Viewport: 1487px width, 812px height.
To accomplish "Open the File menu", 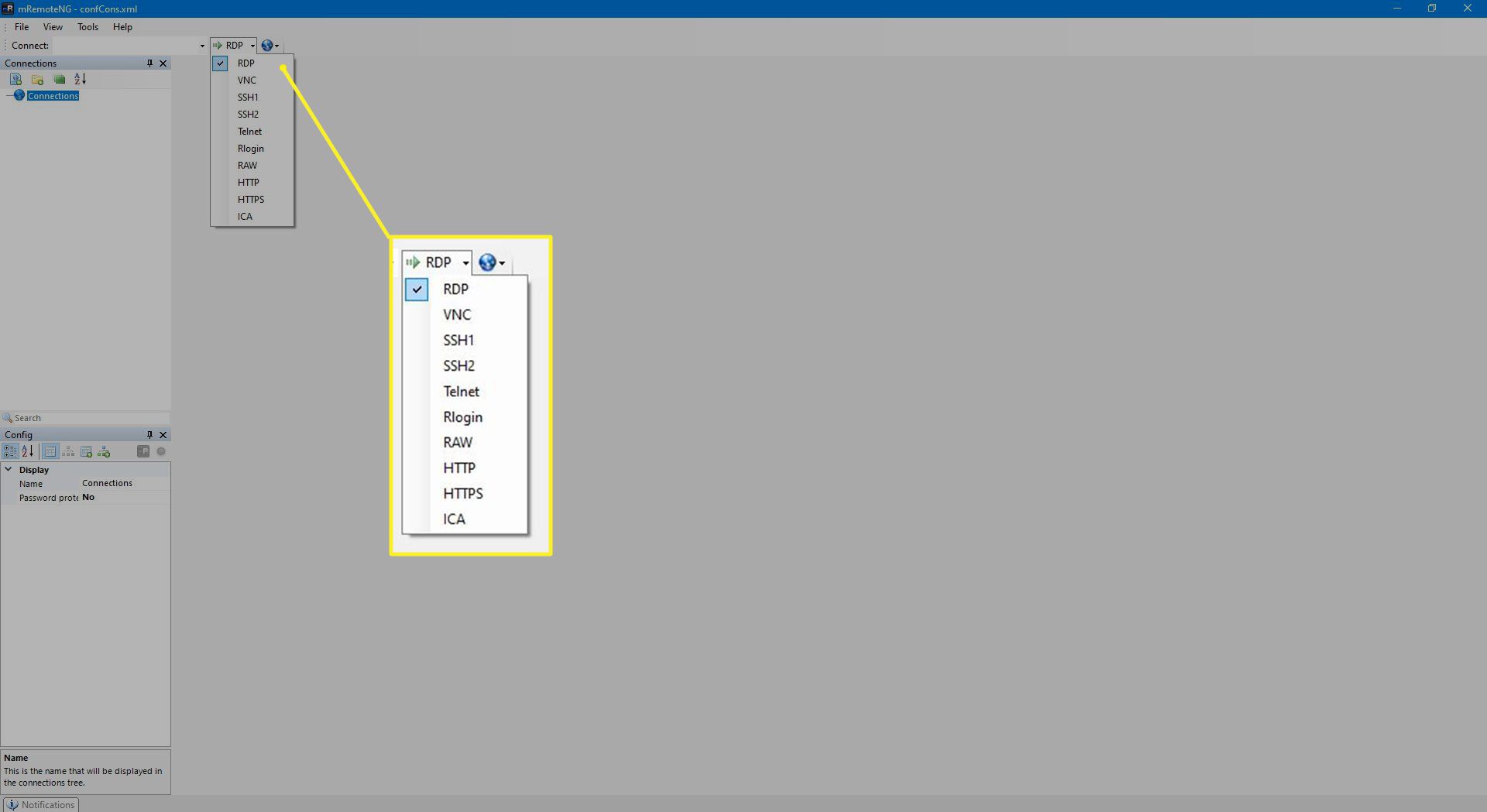I will (22, 27).
